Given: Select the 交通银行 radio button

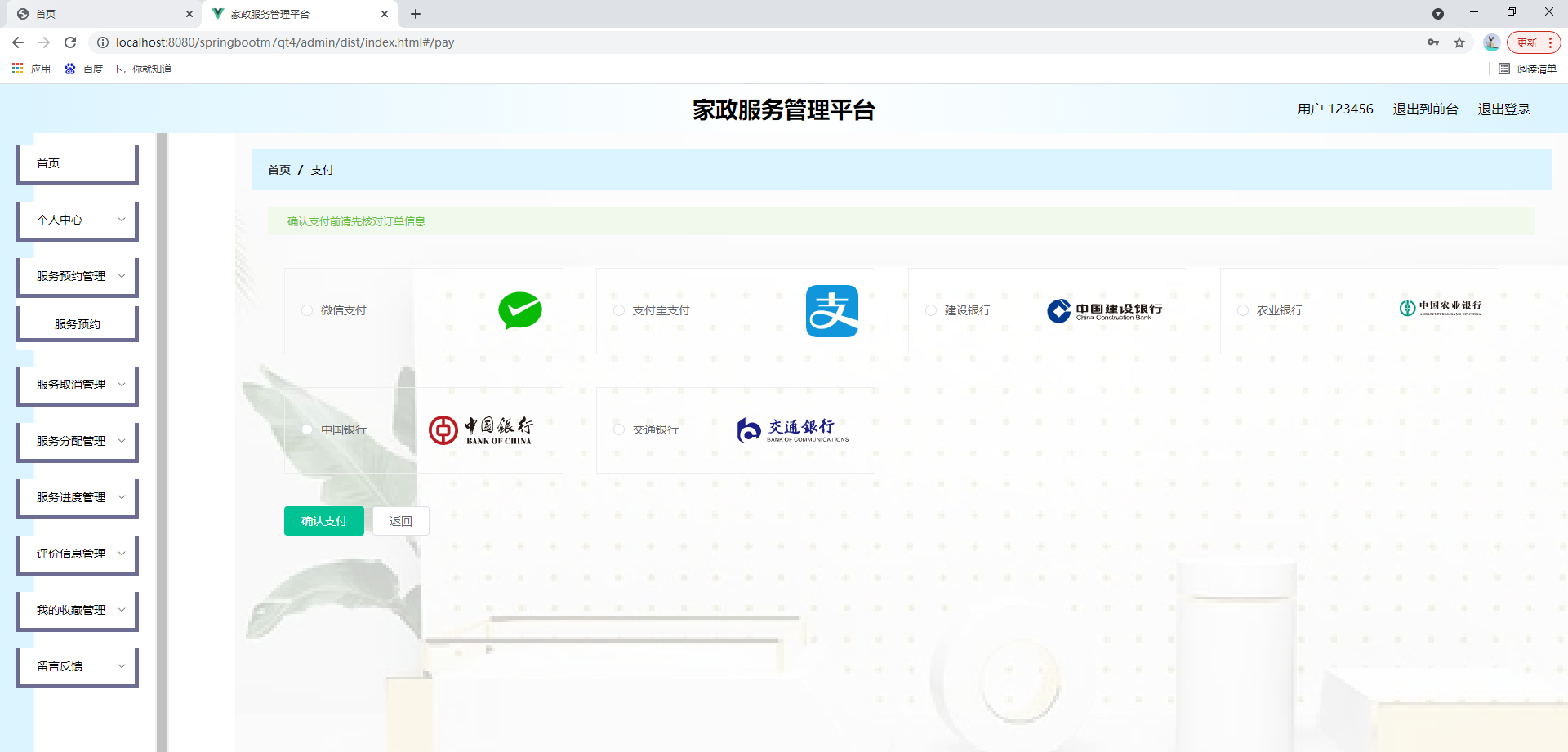Looking at the screenshot, I should pyautogui.click(x=619, y=429).
